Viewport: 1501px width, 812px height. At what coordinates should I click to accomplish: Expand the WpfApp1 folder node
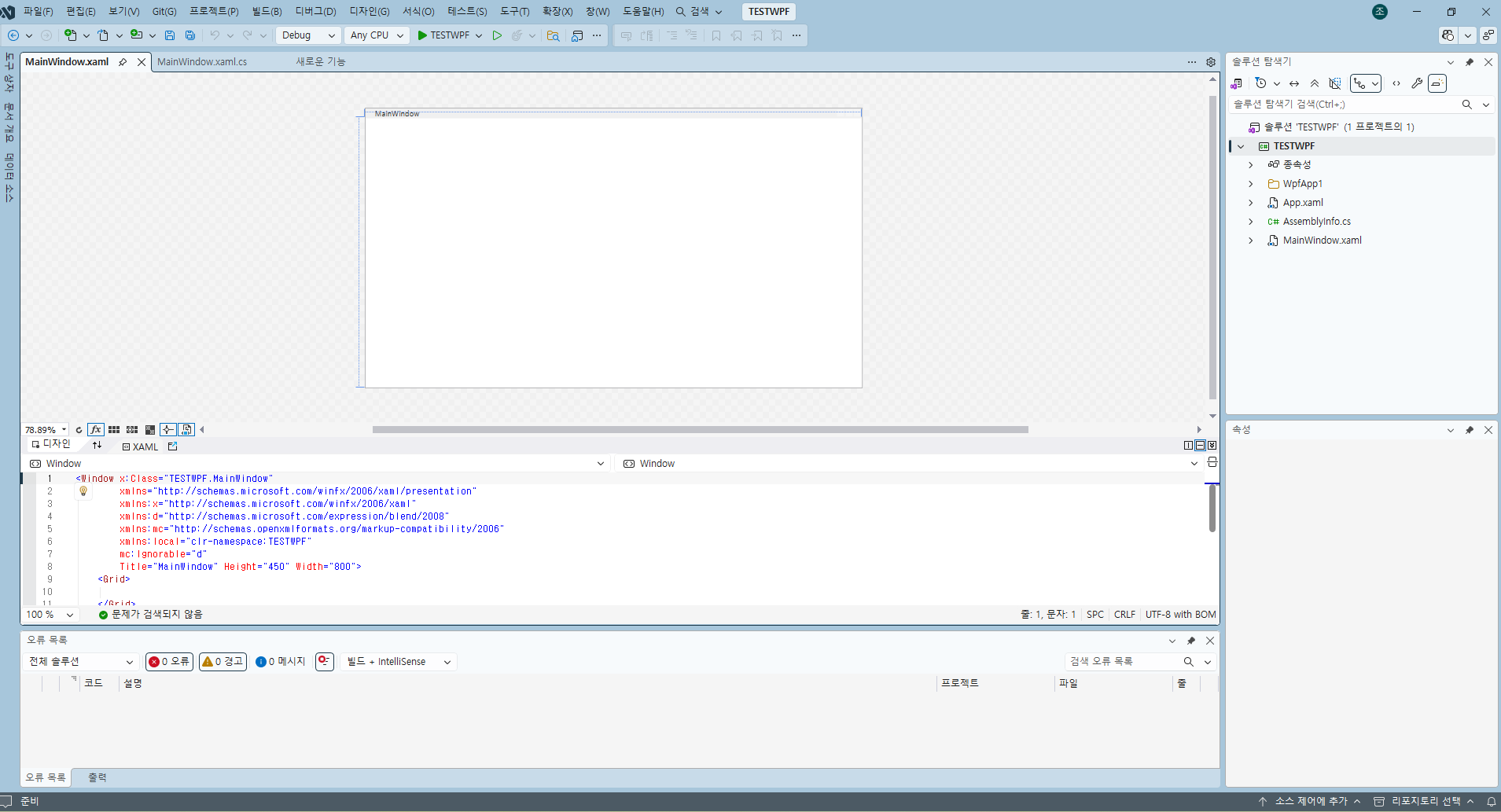click(1251, 184)
